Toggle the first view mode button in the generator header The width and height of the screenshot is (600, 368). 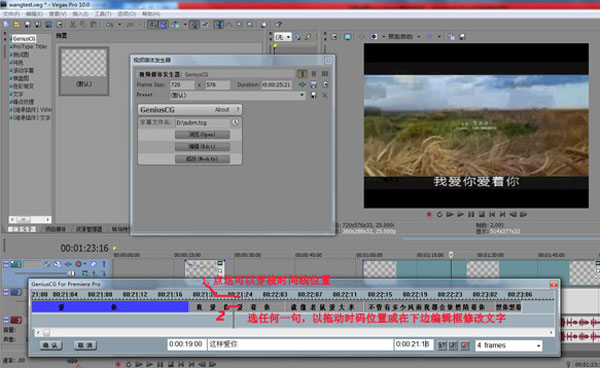pos(302,74)
